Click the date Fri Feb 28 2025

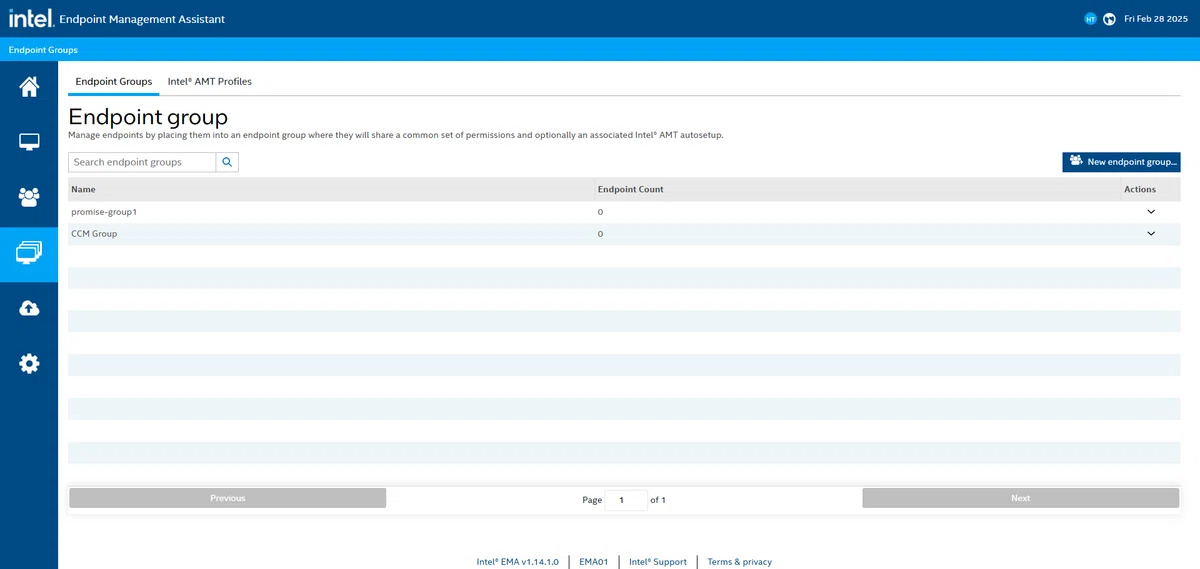pos(1157,19)
